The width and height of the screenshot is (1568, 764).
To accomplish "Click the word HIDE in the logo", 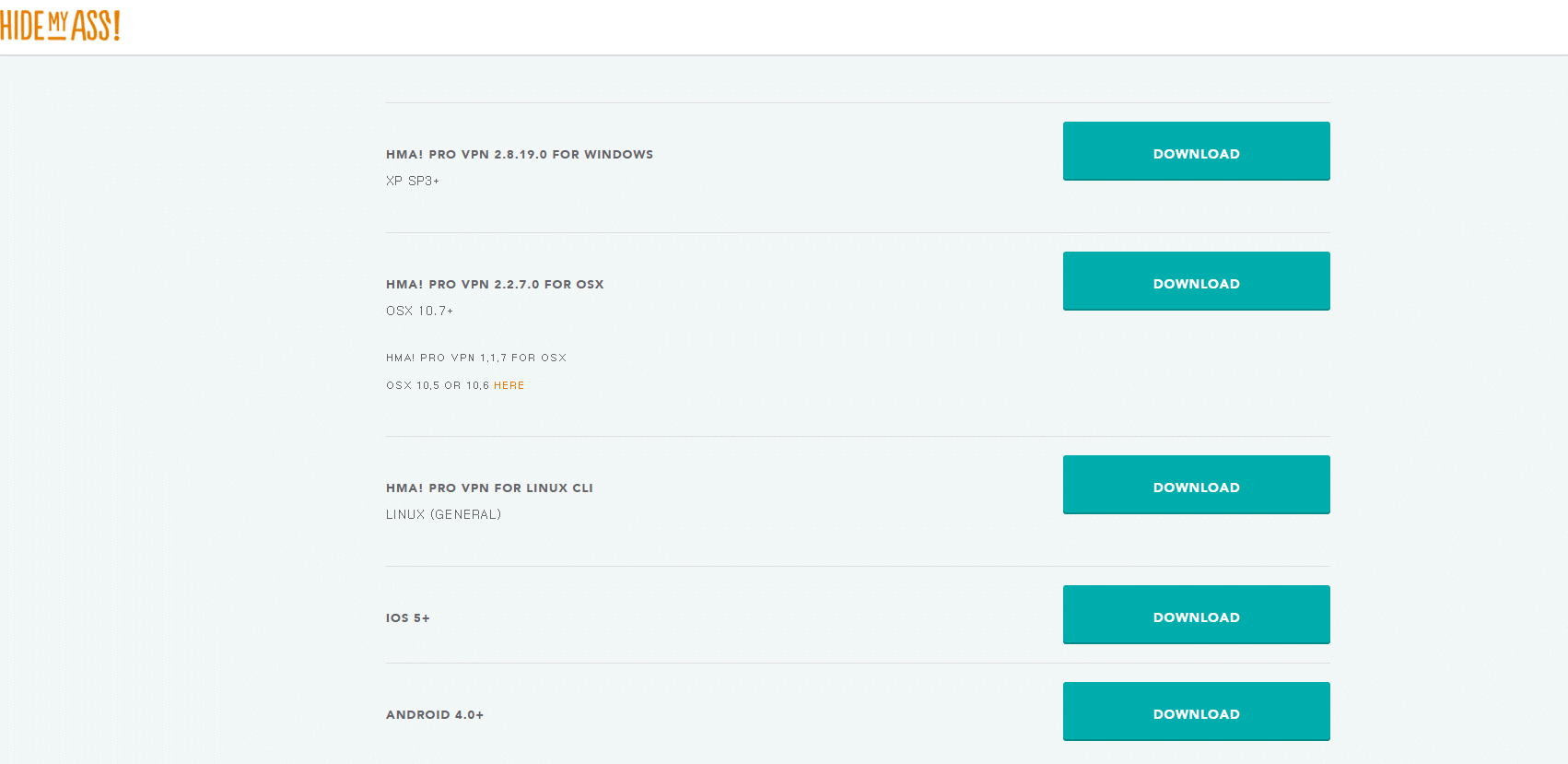I will (22, 27).
